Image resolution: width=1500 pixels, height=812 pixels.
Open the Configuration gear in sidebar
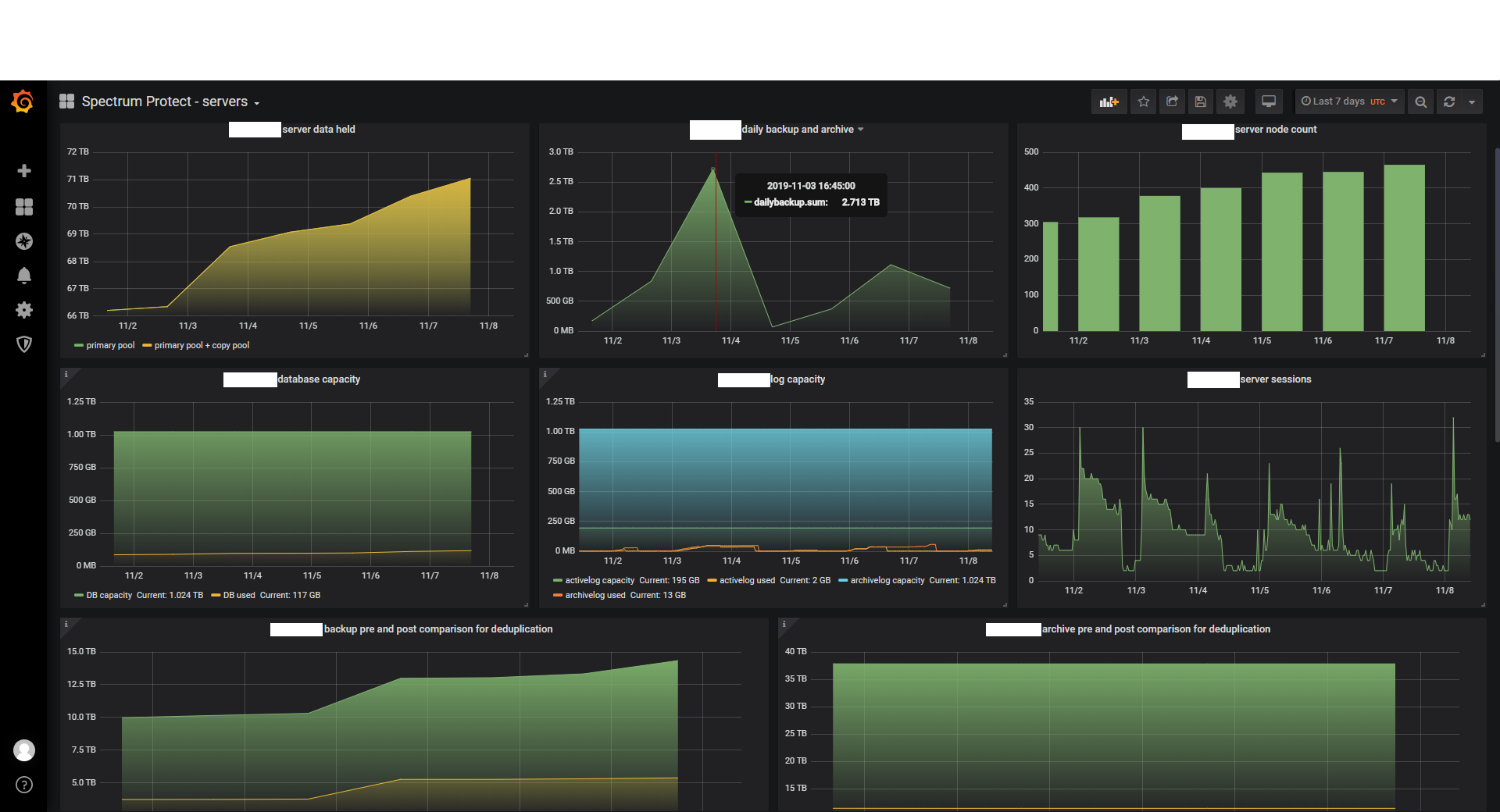pos(24,310)
